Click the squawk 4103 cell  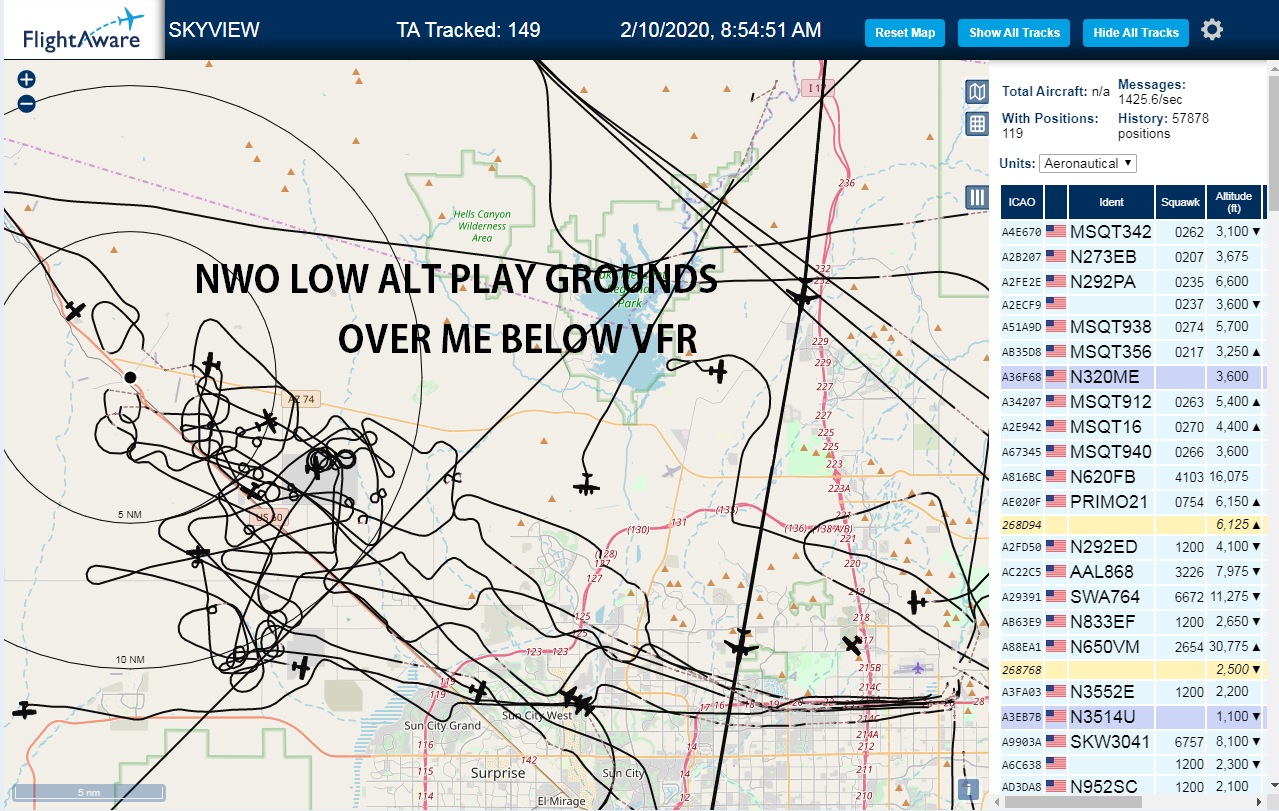click(x=1179, y=477)
